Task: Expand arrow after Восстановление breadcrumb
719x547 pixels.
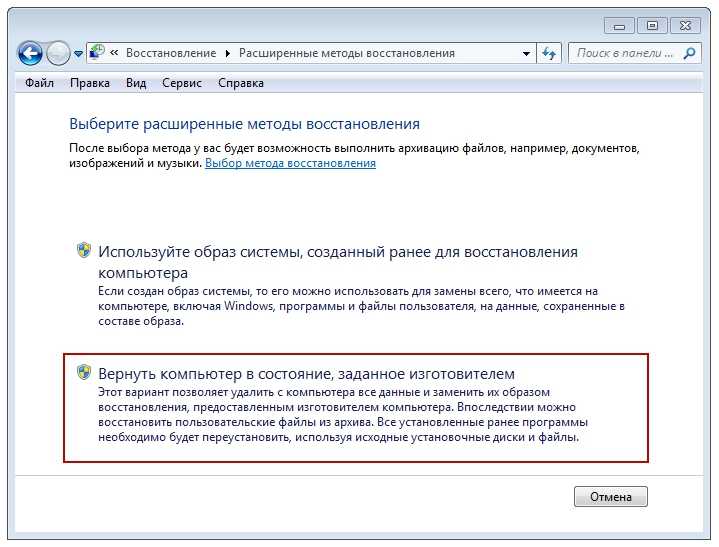Action: (x=227, y=53)
